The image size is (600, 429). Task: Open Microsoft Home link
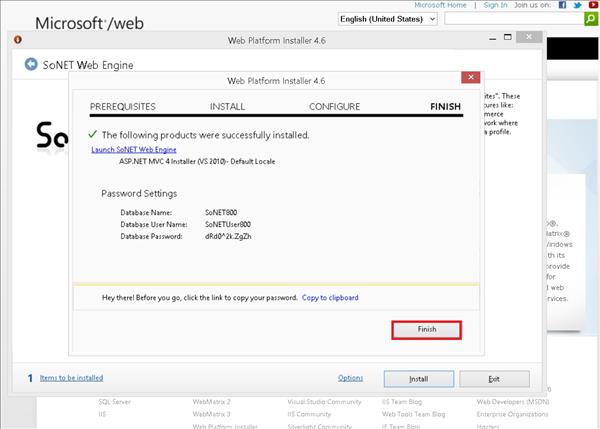tap(440, 5)
